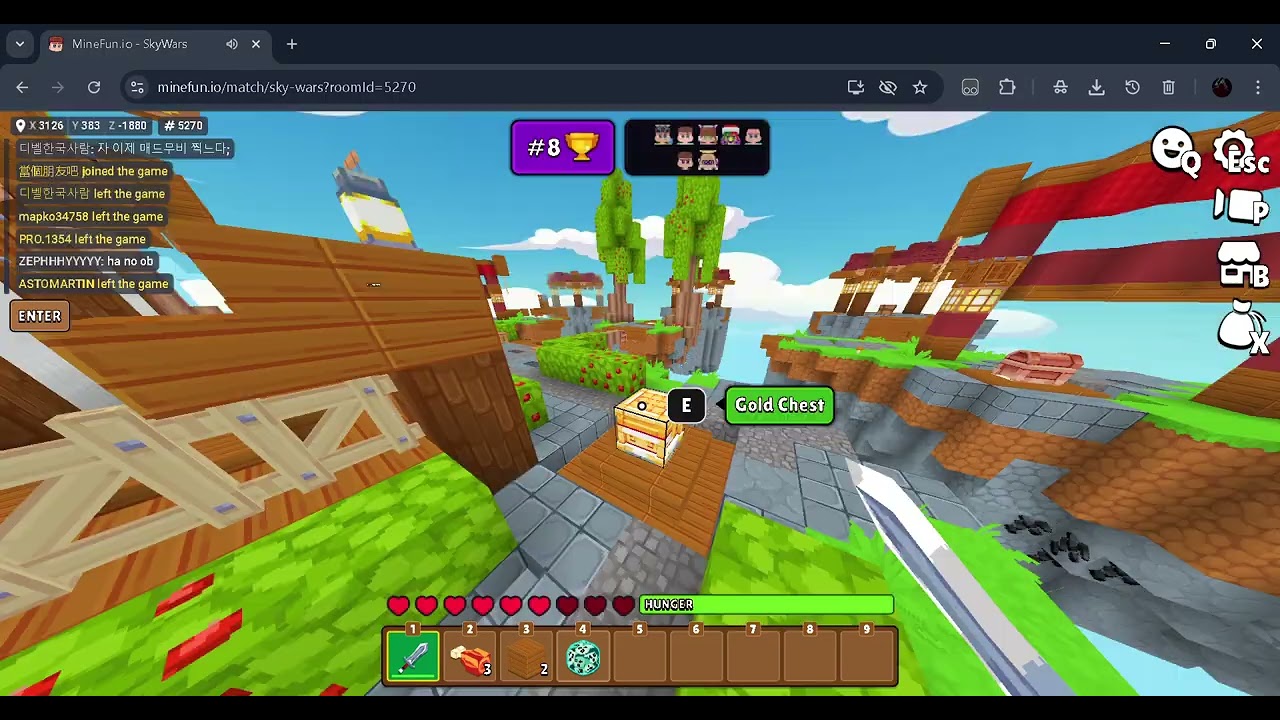Open browser downloads icon
1280x720 pixels.
click(1097, 87)
